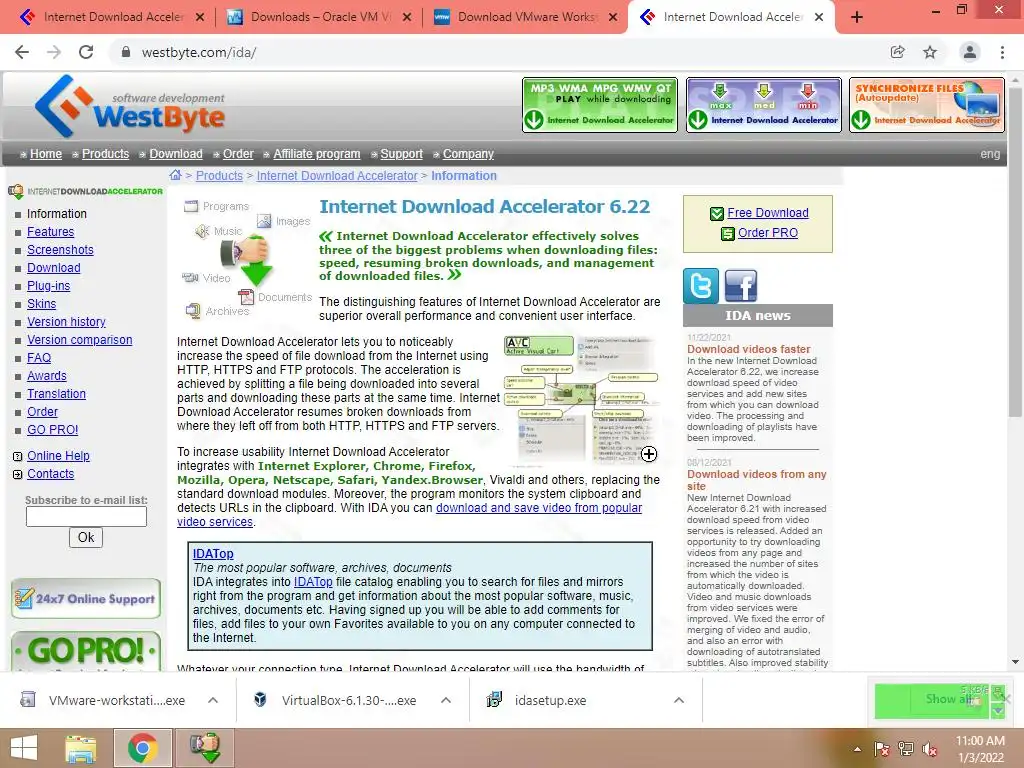Click the muted volume tray icon
Viewport: 1024px width, 768px height.
click(x=930, y=749)
